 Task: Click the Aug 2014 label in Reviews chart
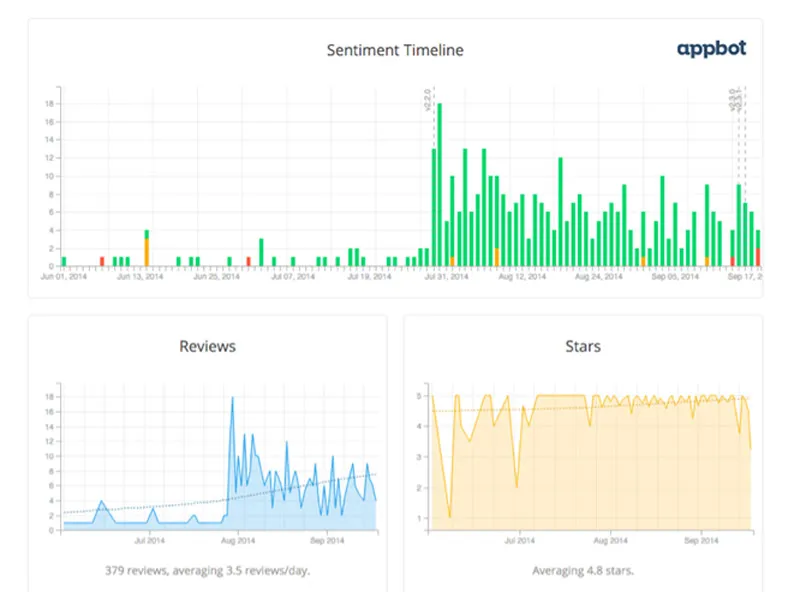click(237, 540)
